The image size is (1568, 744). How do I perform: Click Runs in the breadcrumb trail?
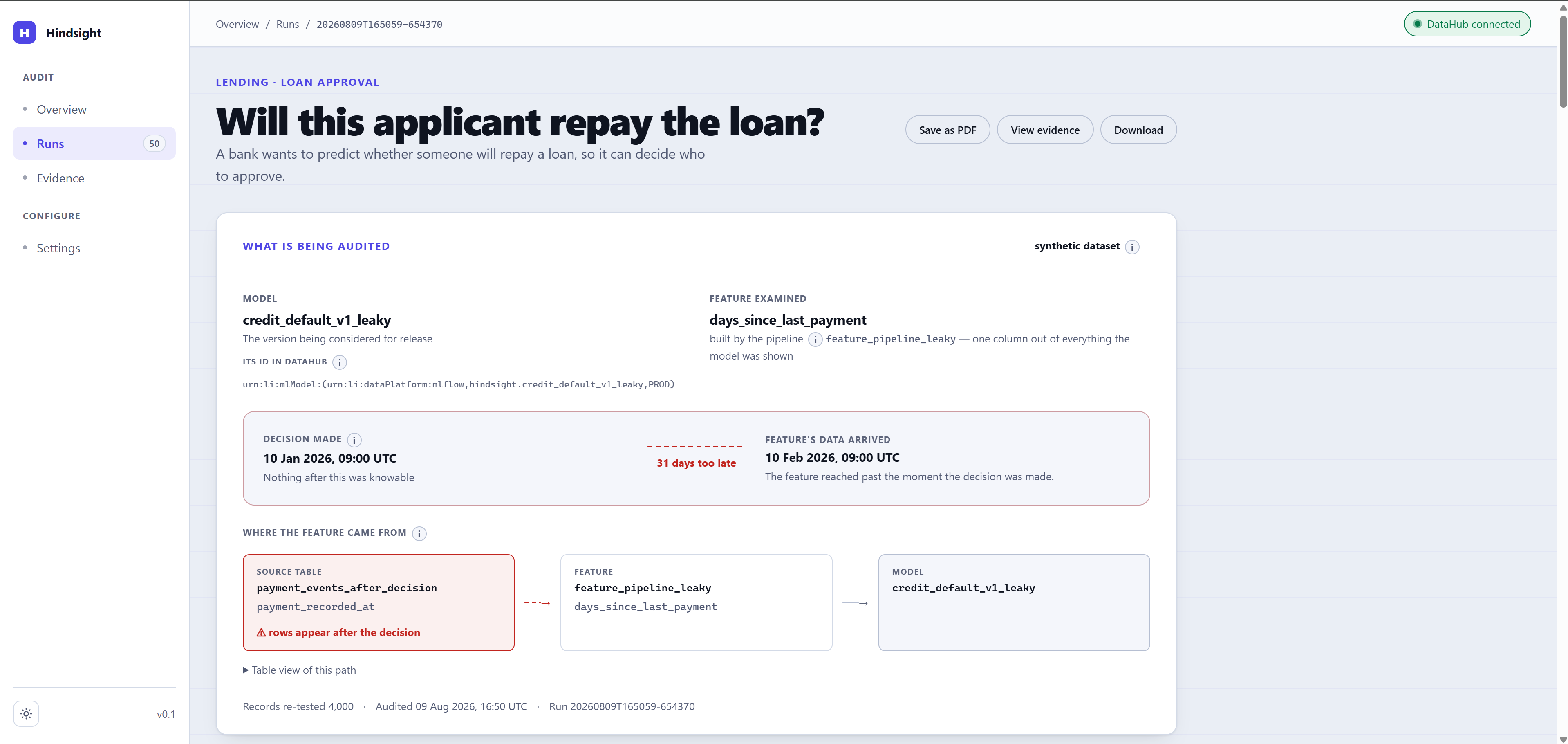click(x=287, y=25)
